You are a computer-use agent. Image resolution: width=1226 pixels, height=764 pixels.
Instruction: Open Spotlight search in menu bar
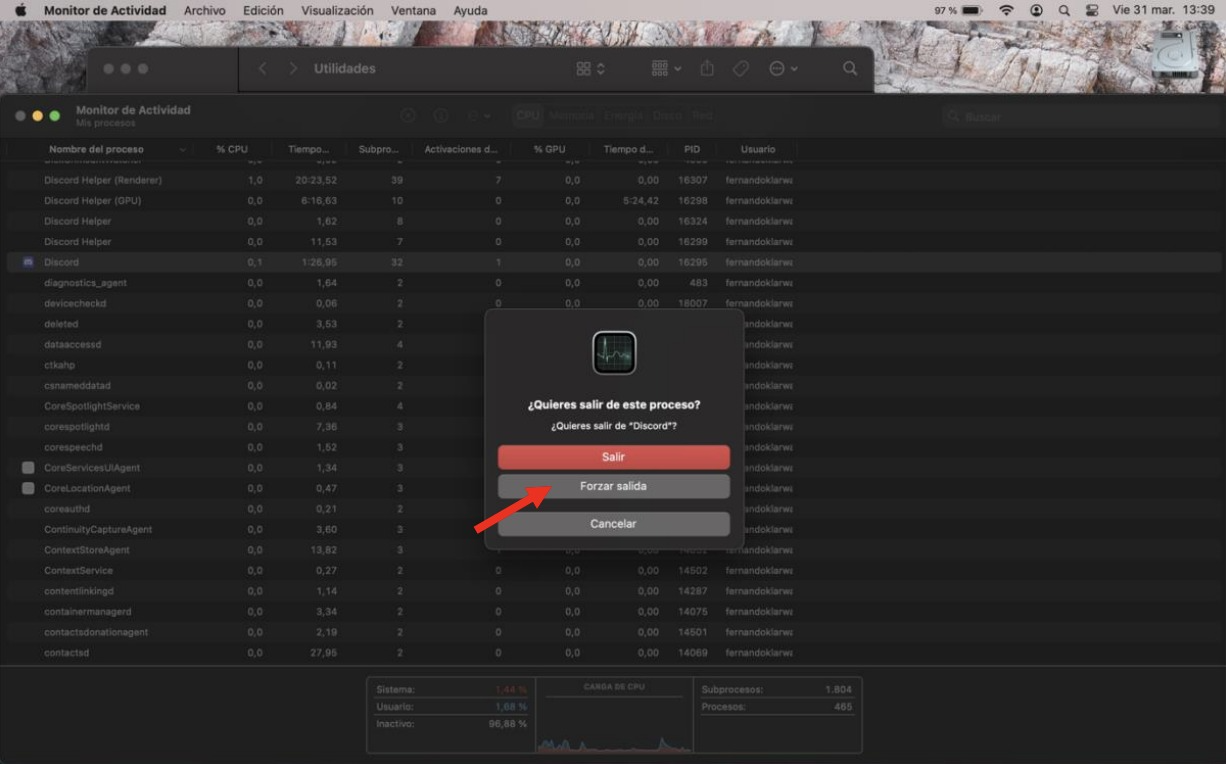(x=1065, y=10)
